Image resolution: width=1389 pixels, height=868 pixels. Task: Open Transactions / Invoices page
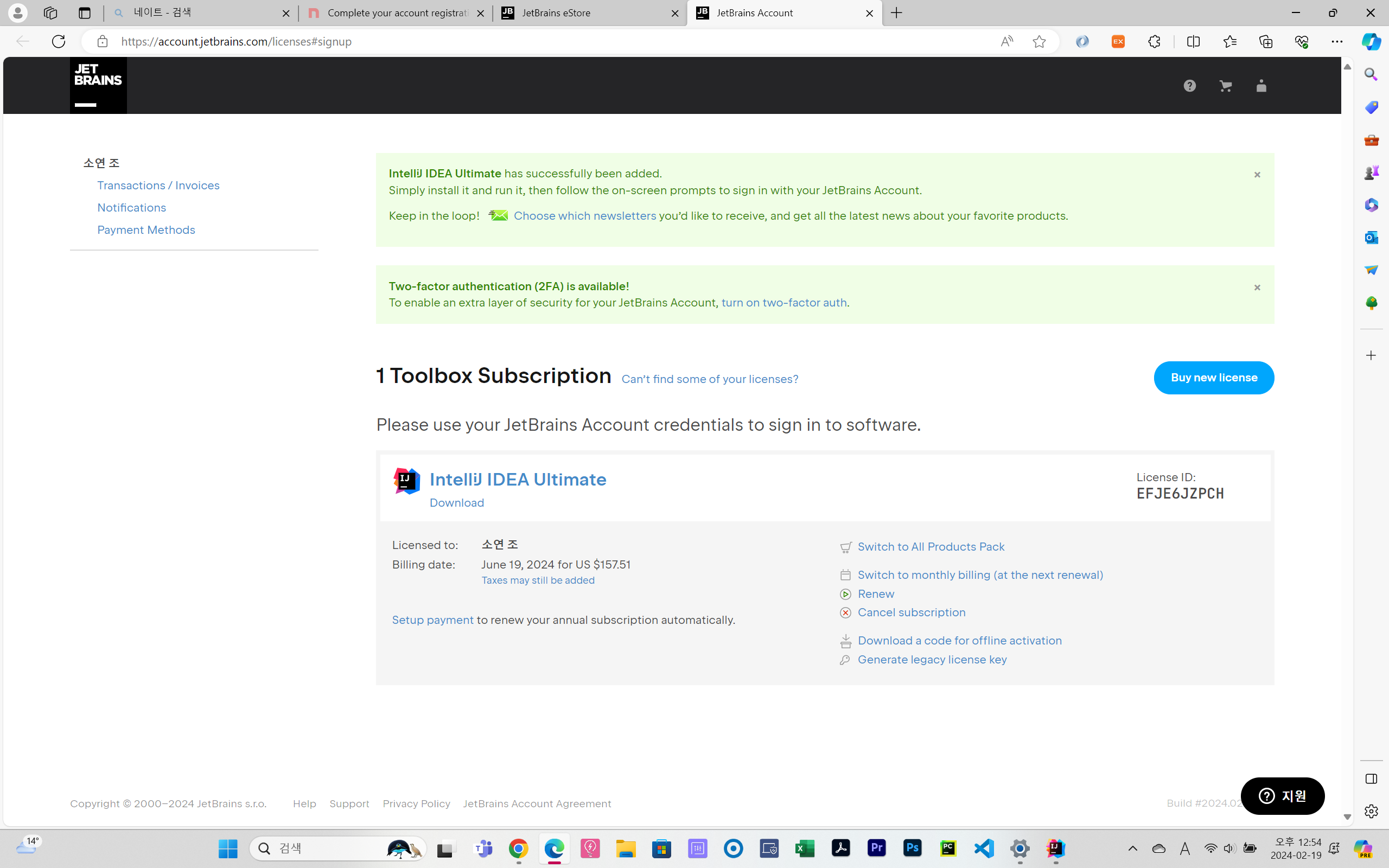pyautogui.click(x=158, y=186)
